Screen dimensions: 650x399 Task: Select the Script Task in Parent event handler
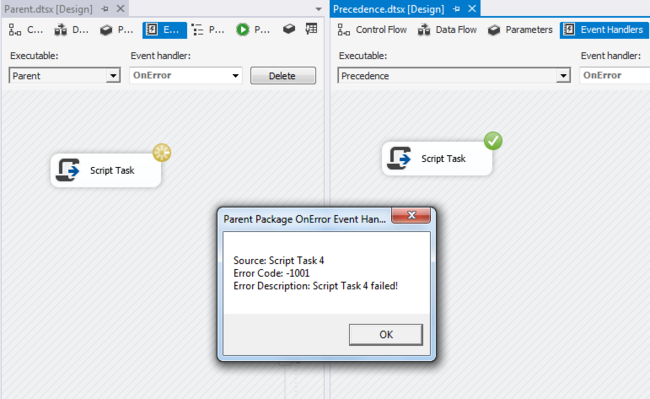(x=106, y=170)
